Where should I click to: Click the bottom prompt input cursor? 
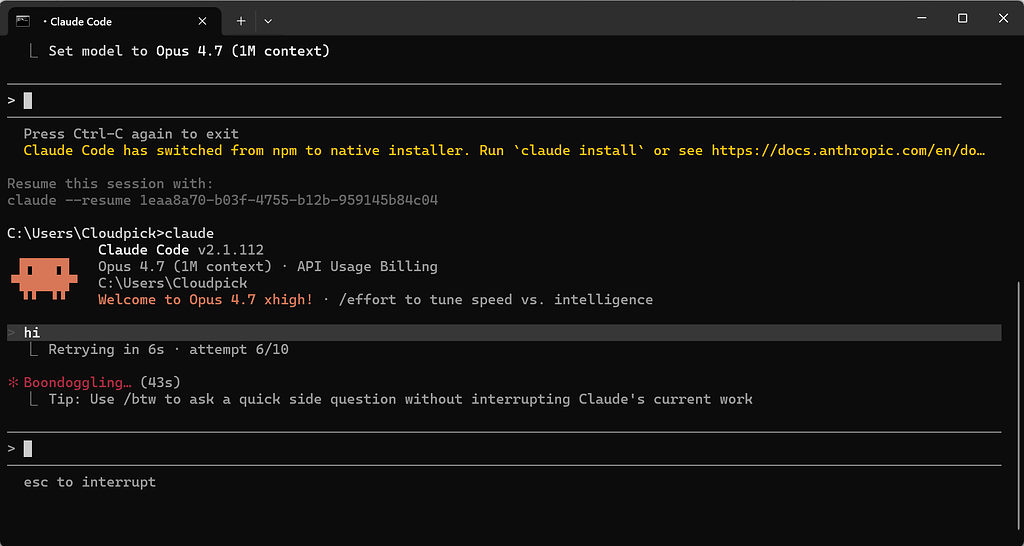coord(27,449)
